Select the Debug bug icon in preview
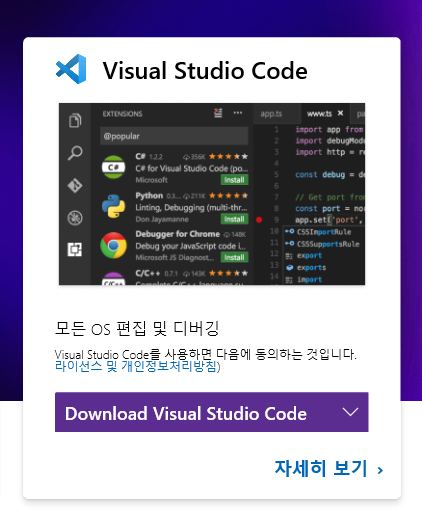The width and height of the screenshot is (422, 529). coord(75,218)
